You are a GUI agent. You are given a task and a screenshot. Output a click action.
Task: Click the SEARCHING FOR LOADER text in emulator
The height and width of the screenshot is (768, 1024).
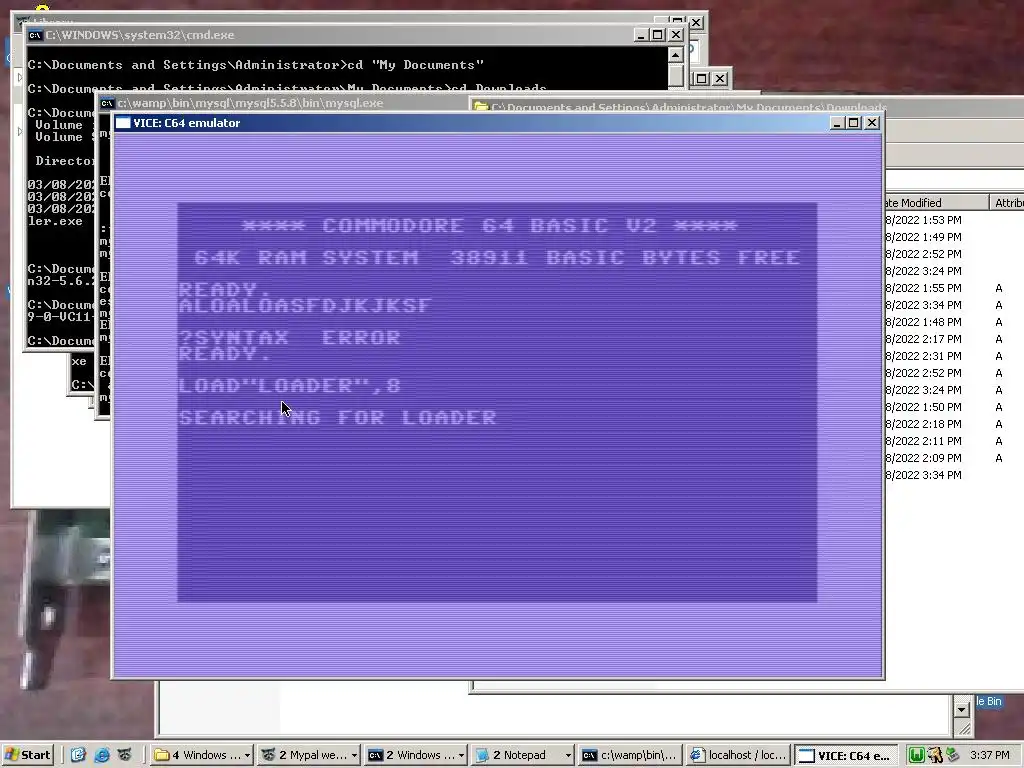click(338, 417)
